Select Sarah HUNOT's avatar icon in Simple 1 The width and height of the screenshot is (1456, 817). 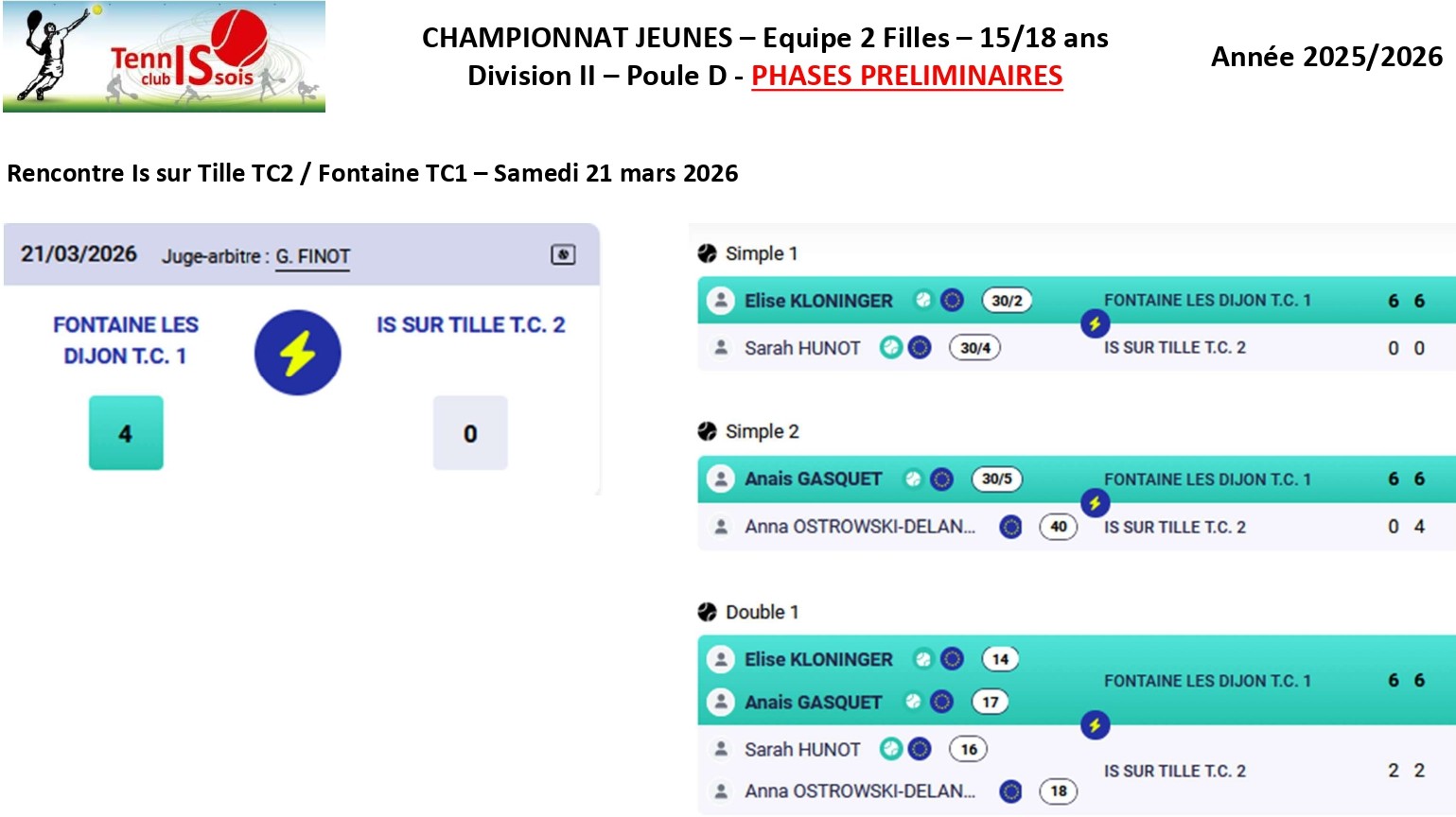(x=721, y=348)
